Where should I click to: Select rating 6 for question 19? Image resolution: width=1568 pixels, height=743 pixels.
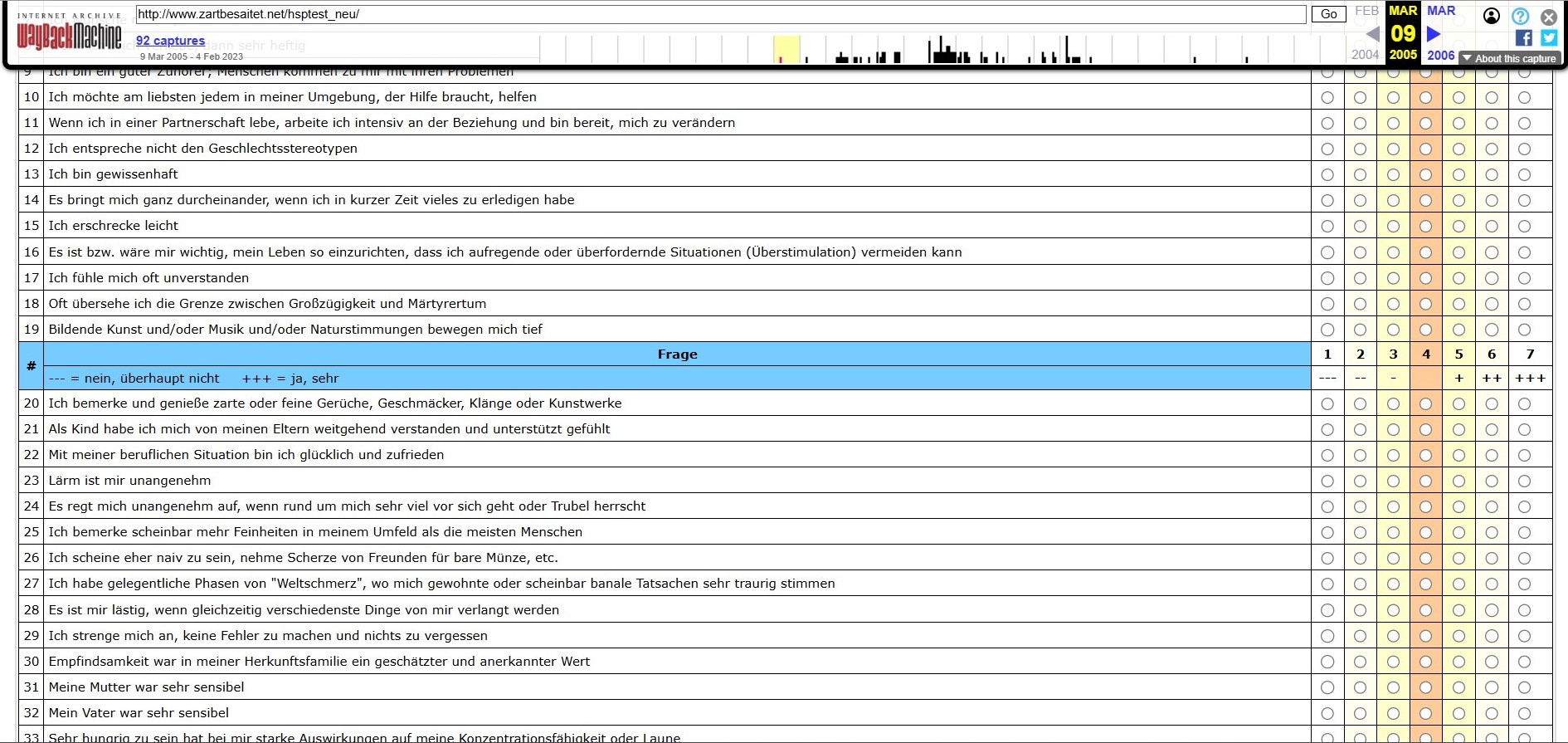pyautogui.click(x=1492, y=330)
